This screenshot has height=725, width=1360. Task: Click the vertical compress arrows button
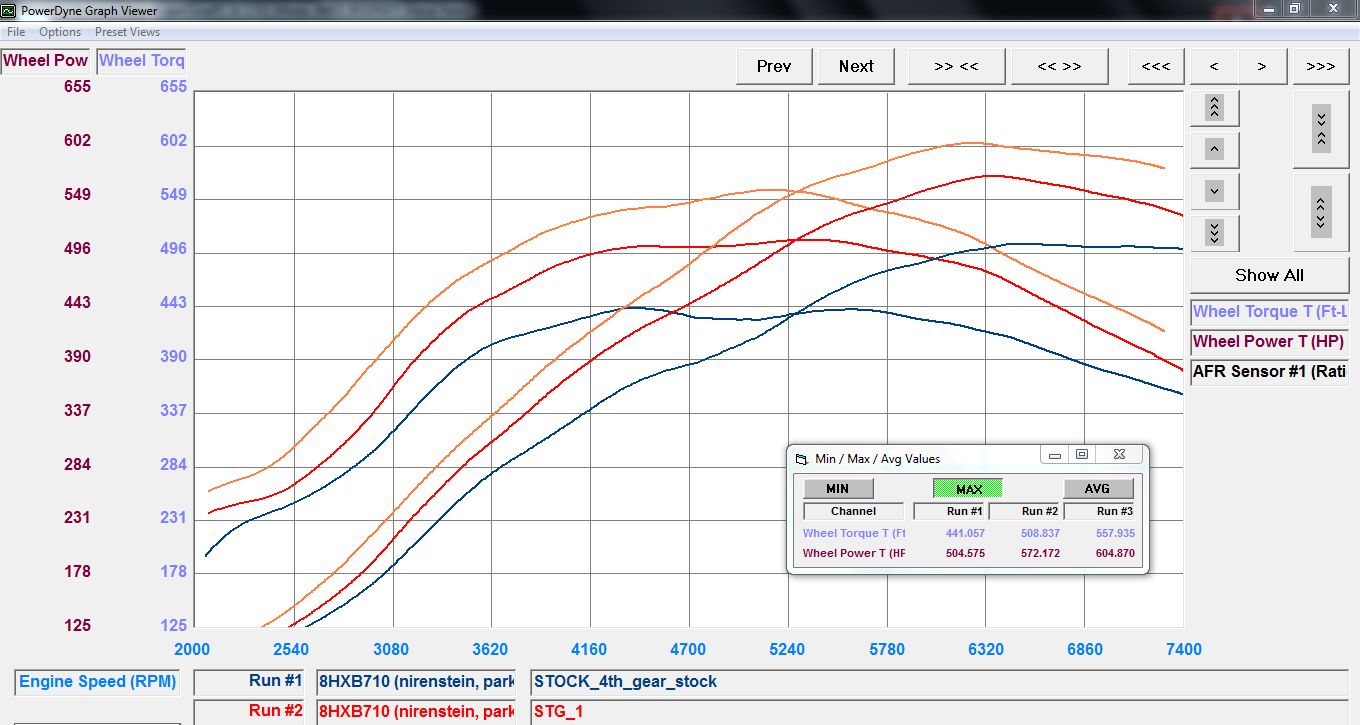[x=1320, y=128]
